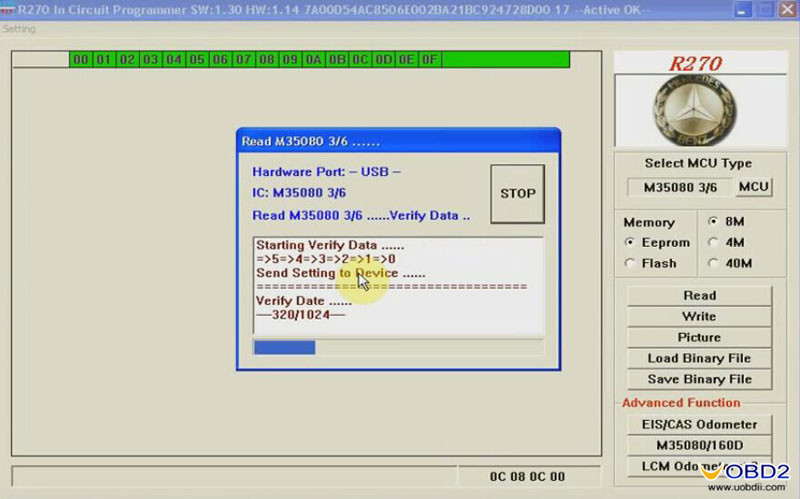Screen dimensions: 800x499
Task: Minimize the R270 programmer window
Action: (743, 9)
